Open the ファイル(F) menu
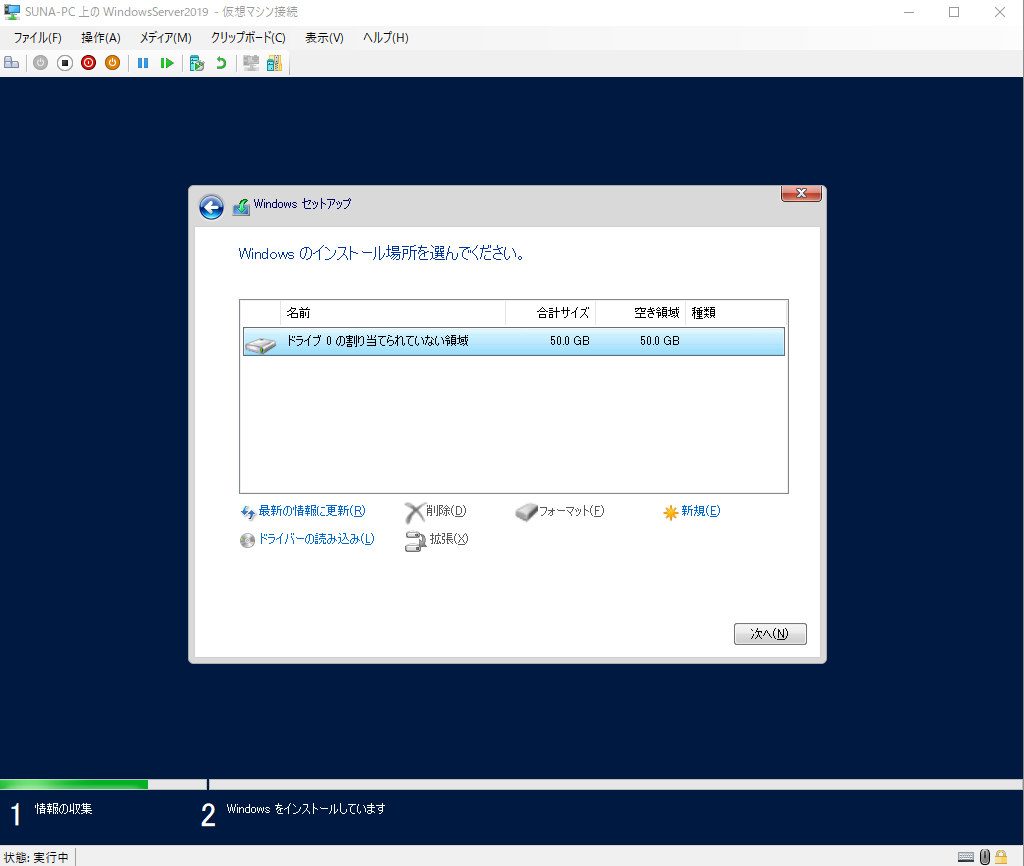1024x866 pixels. (38, 38)
